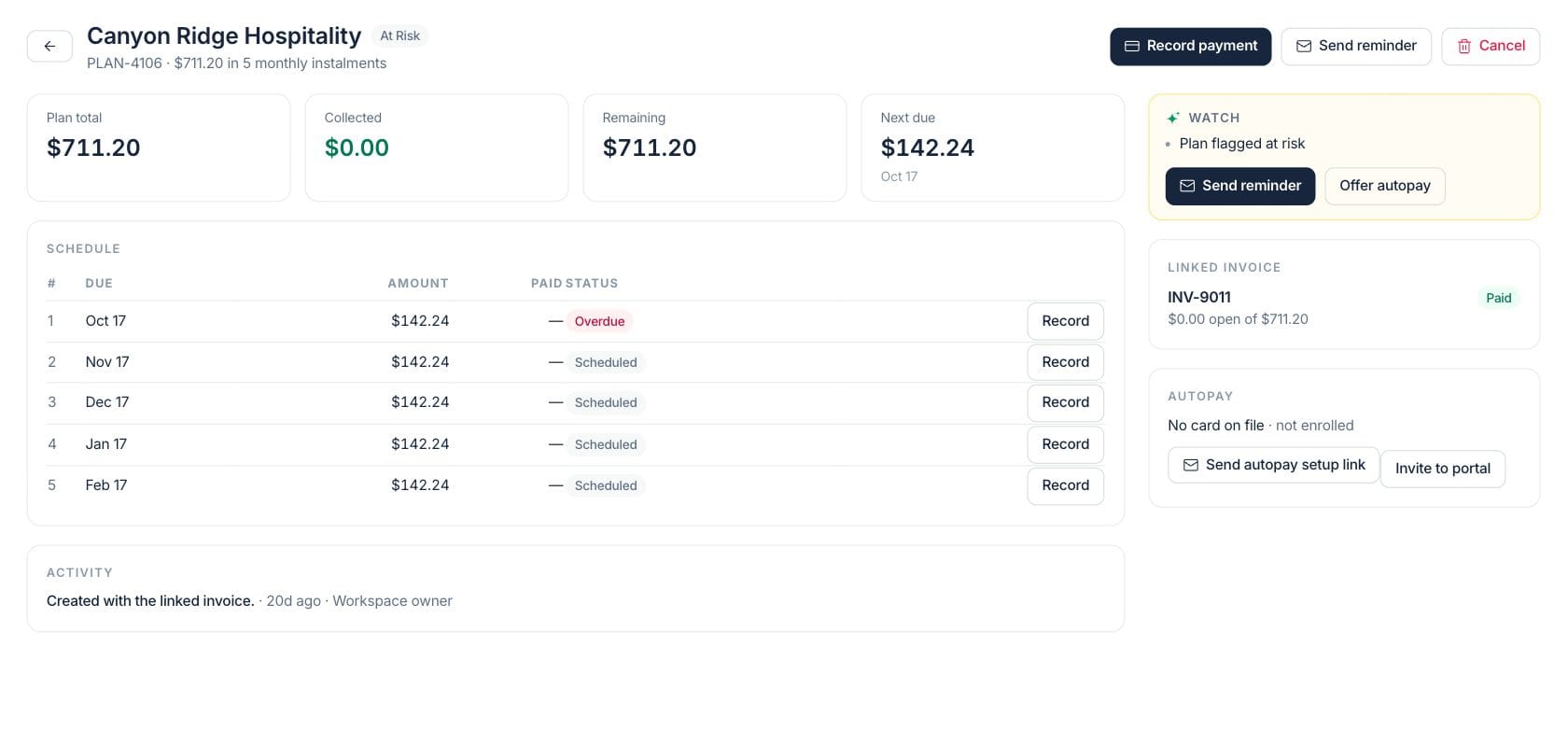Go back using the arrow button
This screenshot has width=1568, height=744.
pyautogui.click(x=49, y=46)
